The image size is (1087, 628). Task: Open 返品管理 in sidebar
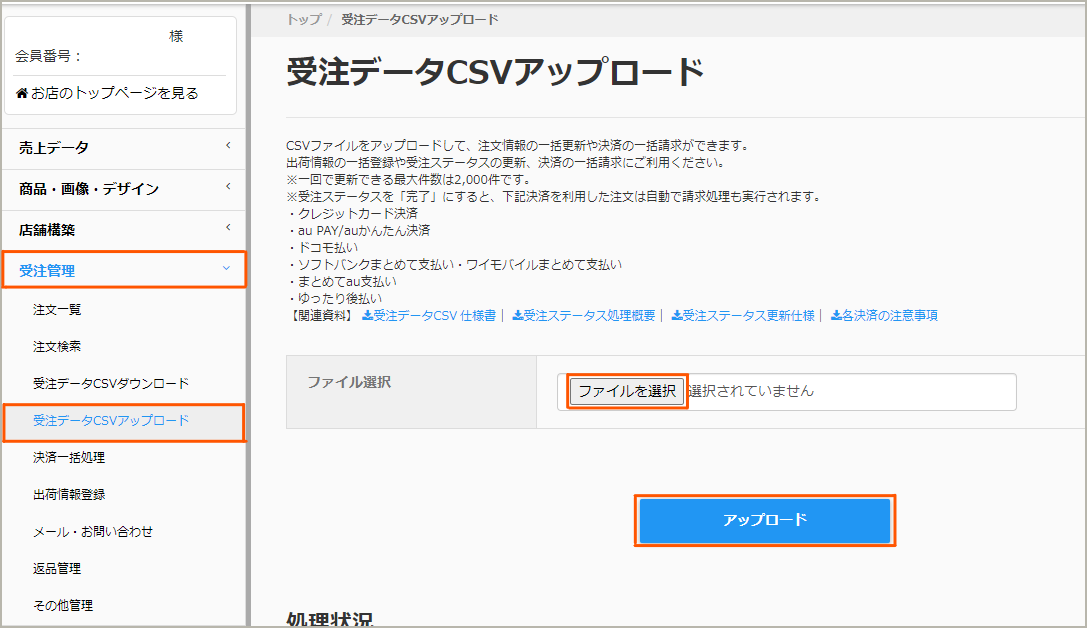pyautogui.click(x=57, y=568)
